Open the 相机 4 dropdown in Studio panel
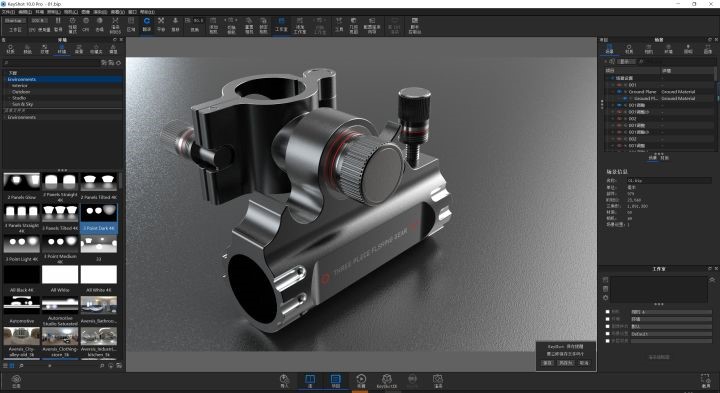Viewport: 720px width, 393px height. (671, 312)
